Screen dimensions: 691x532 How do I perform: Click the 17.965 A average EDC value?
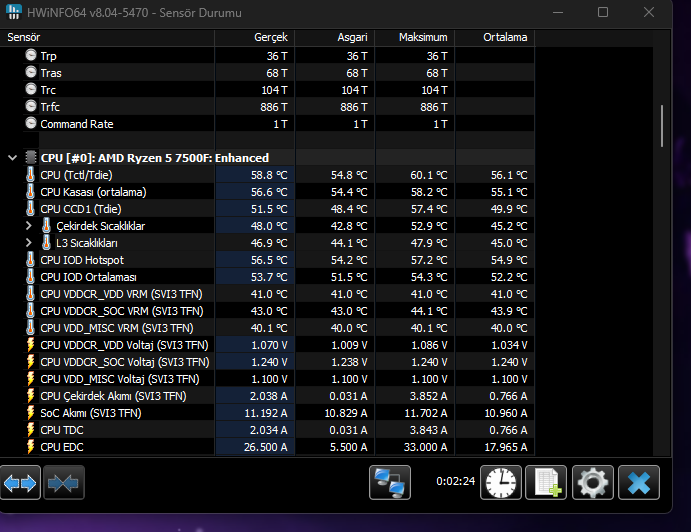[x=506, y=447]
